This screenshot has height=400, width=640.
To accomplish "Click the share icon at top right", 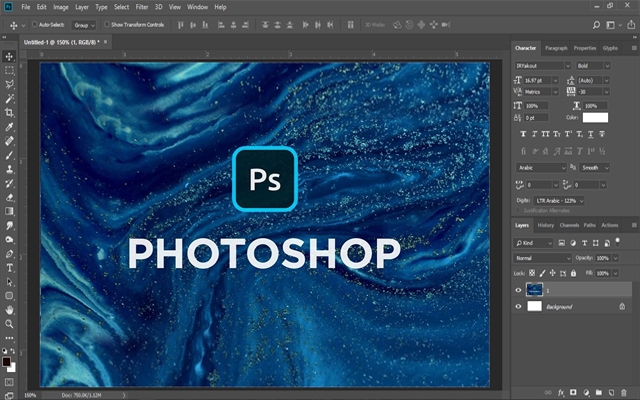I will [x=631, y=25].
